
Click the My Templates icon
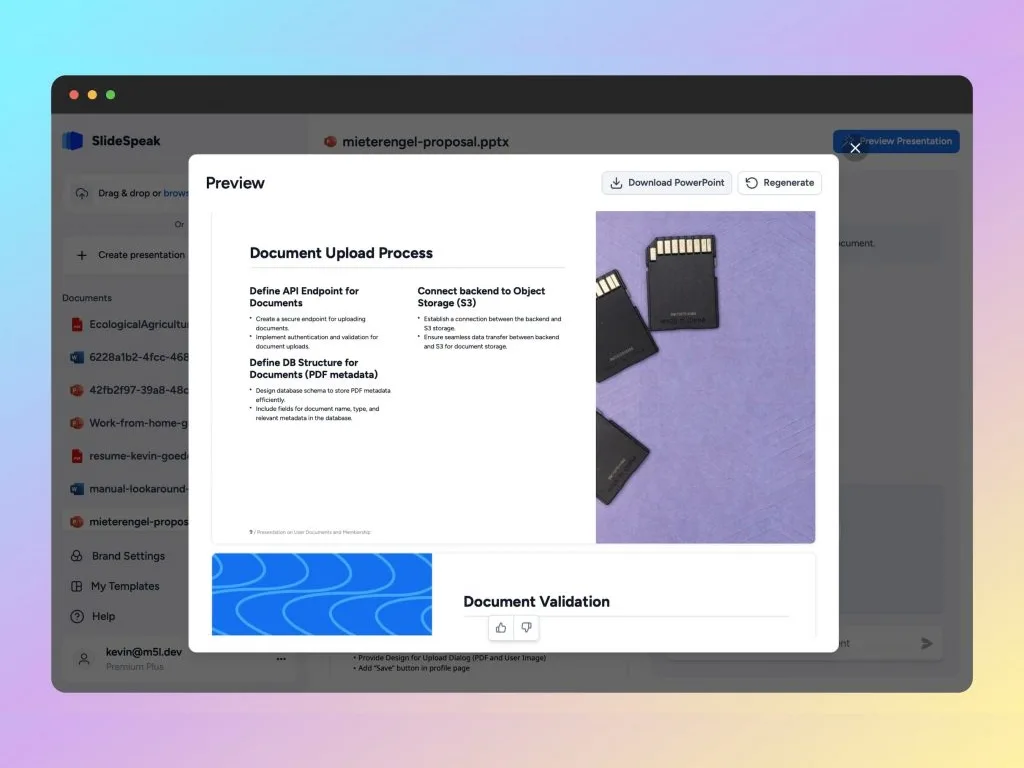[x=76, y=586]
